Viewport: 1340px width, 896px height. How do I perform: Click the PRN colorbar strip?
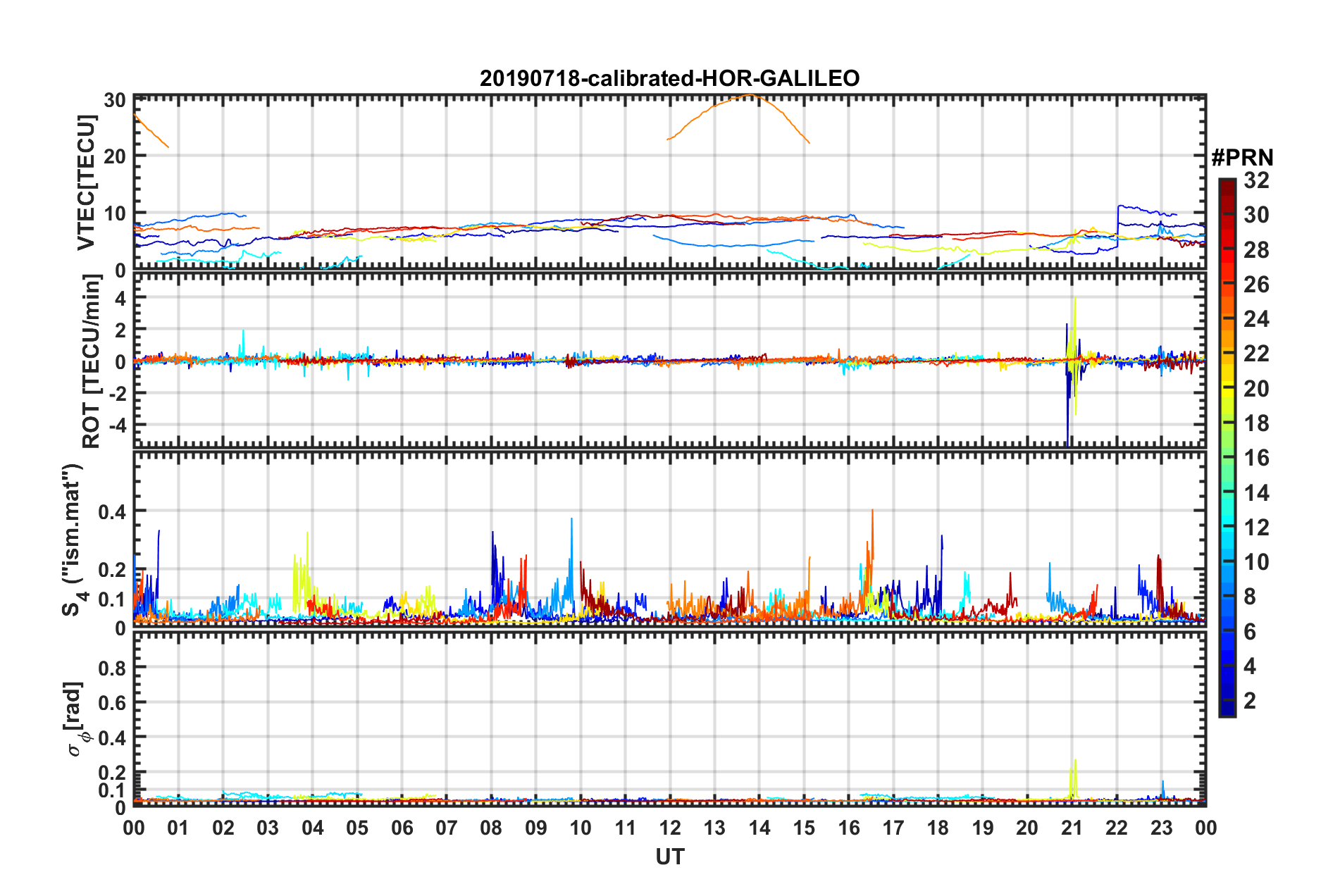click(x=1227, y=447)
